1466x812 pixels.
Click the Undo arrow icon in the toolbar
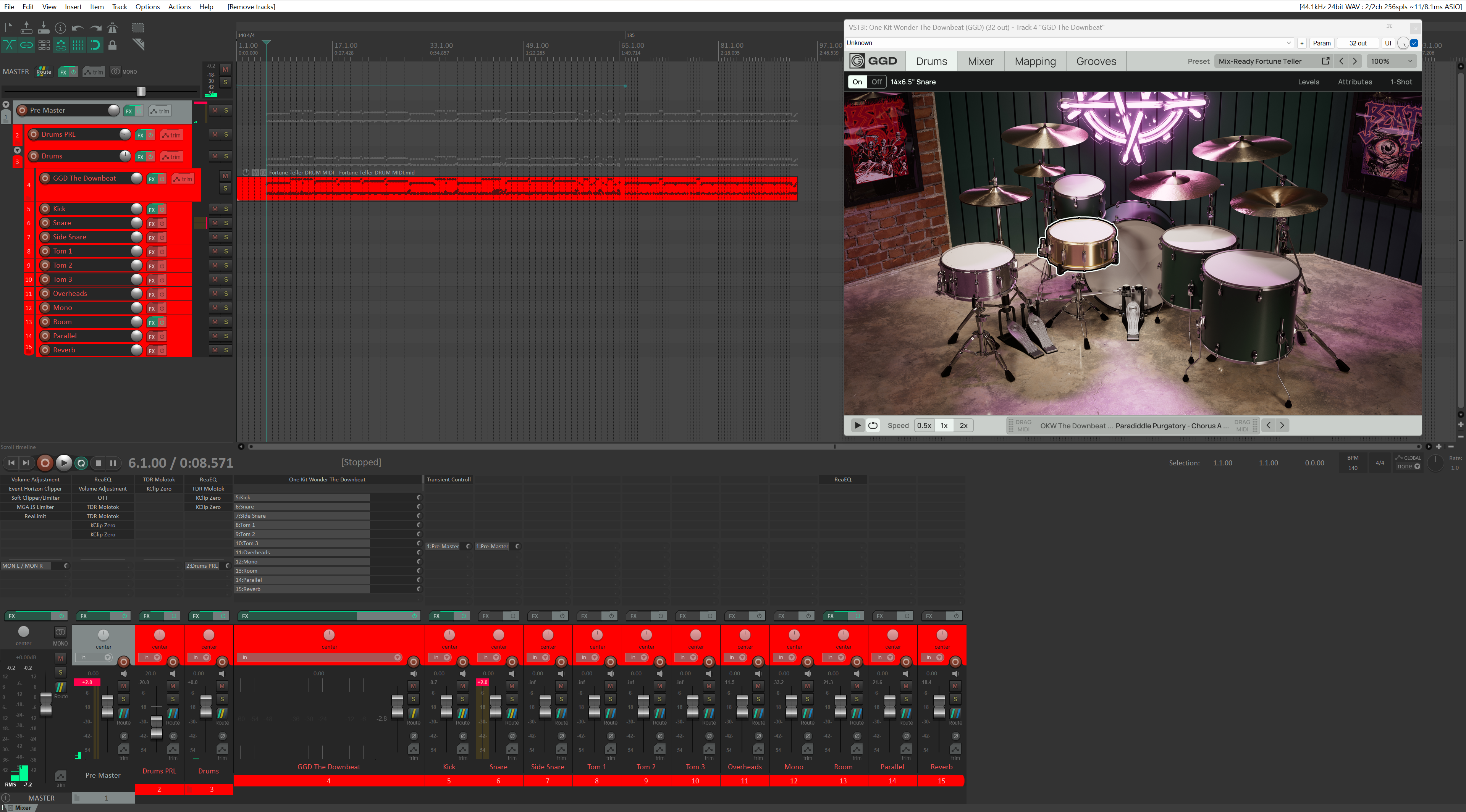(78, 27)
